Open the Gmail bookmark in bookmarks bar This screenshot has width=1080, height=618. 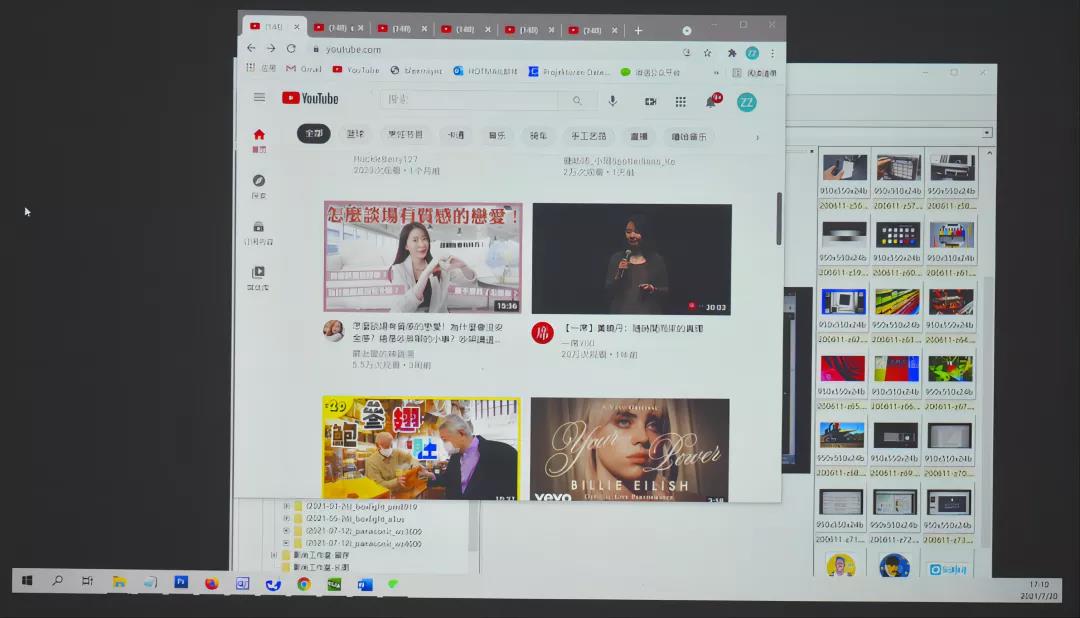click(303, 70)
